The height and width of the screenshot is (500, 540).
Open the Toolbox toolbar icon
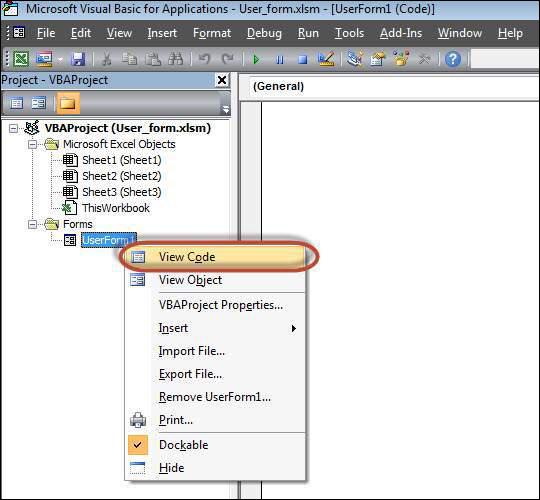[424, 59]
